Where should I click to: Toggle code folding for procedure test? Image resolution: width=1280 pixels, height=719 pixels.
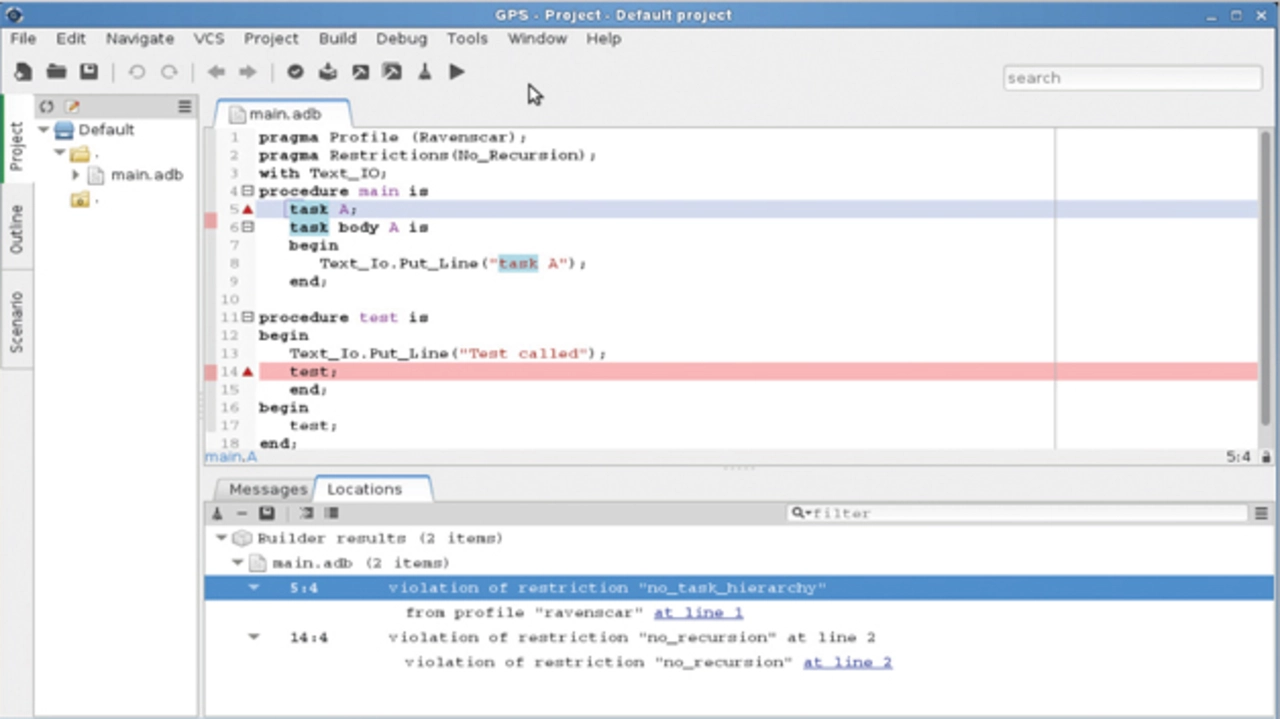pyautogui.click(x=248, y=317)
